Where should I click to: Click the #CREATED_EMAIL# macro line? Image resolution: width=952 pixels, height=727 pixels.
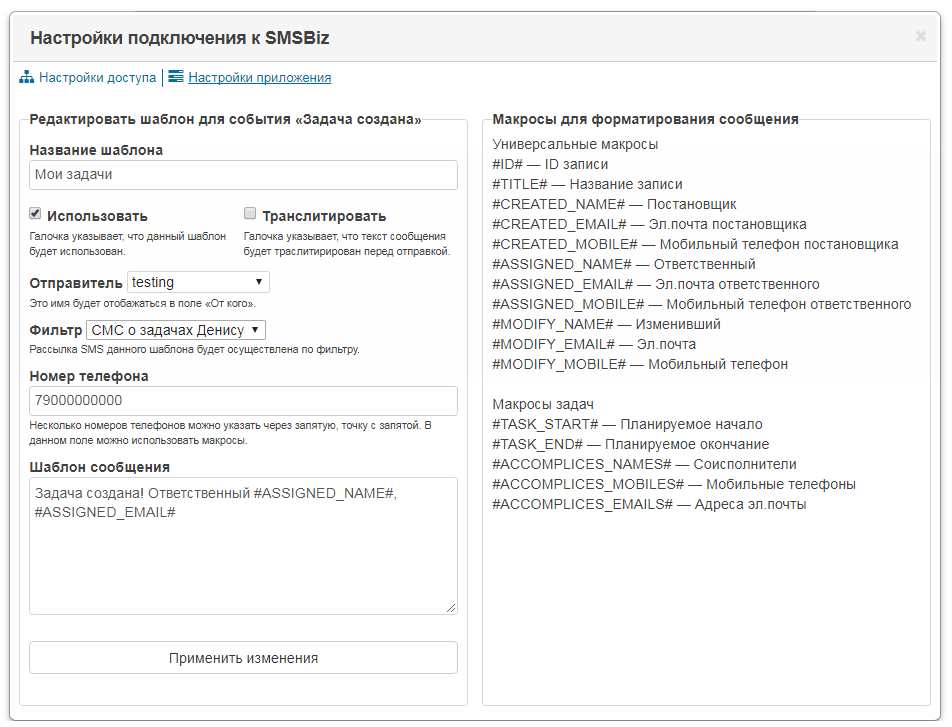(649, 224)
